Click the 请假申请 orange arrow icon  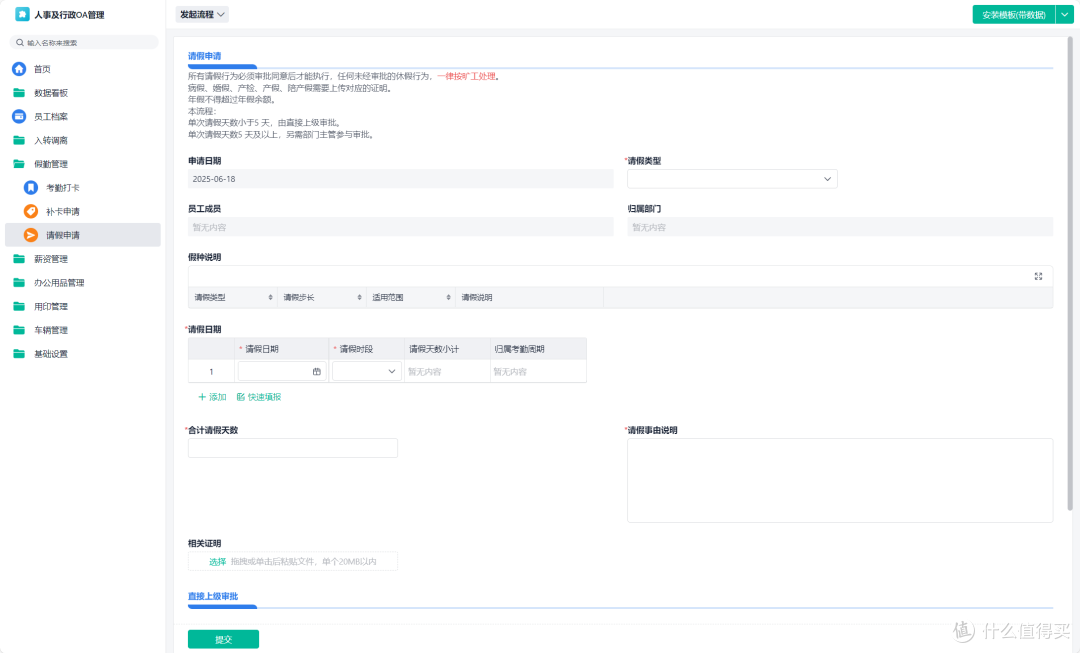tap(31, 235)
